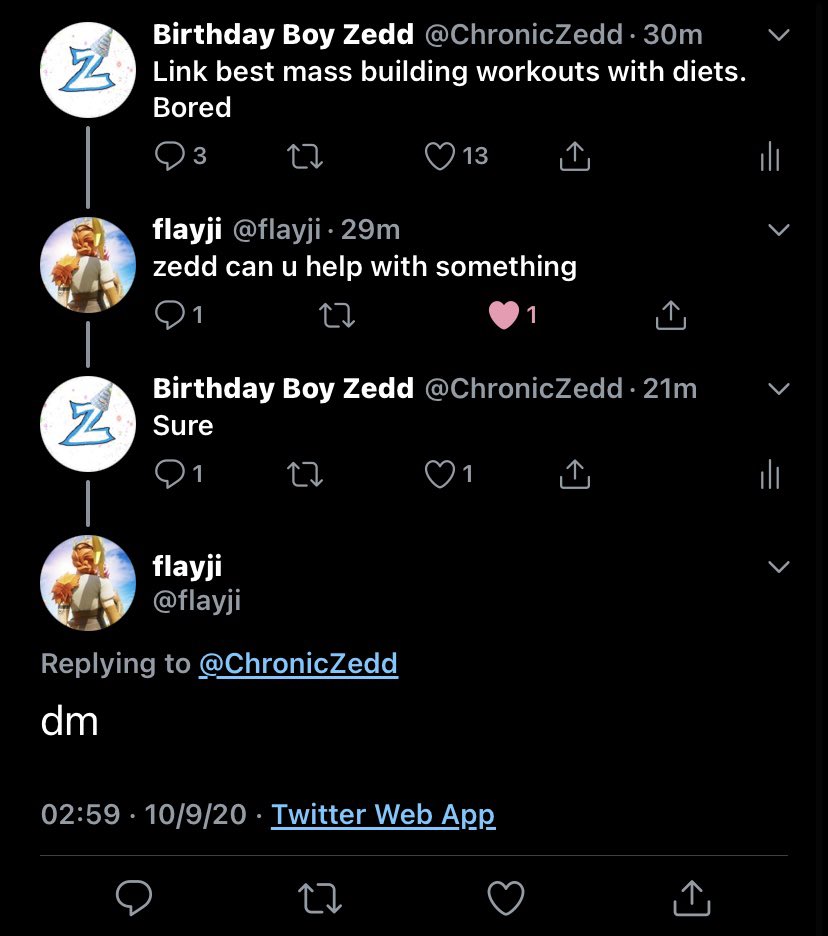828x936 pixels.
Task: Reply to the "Link best mass building" tweet
Action: 171,156
